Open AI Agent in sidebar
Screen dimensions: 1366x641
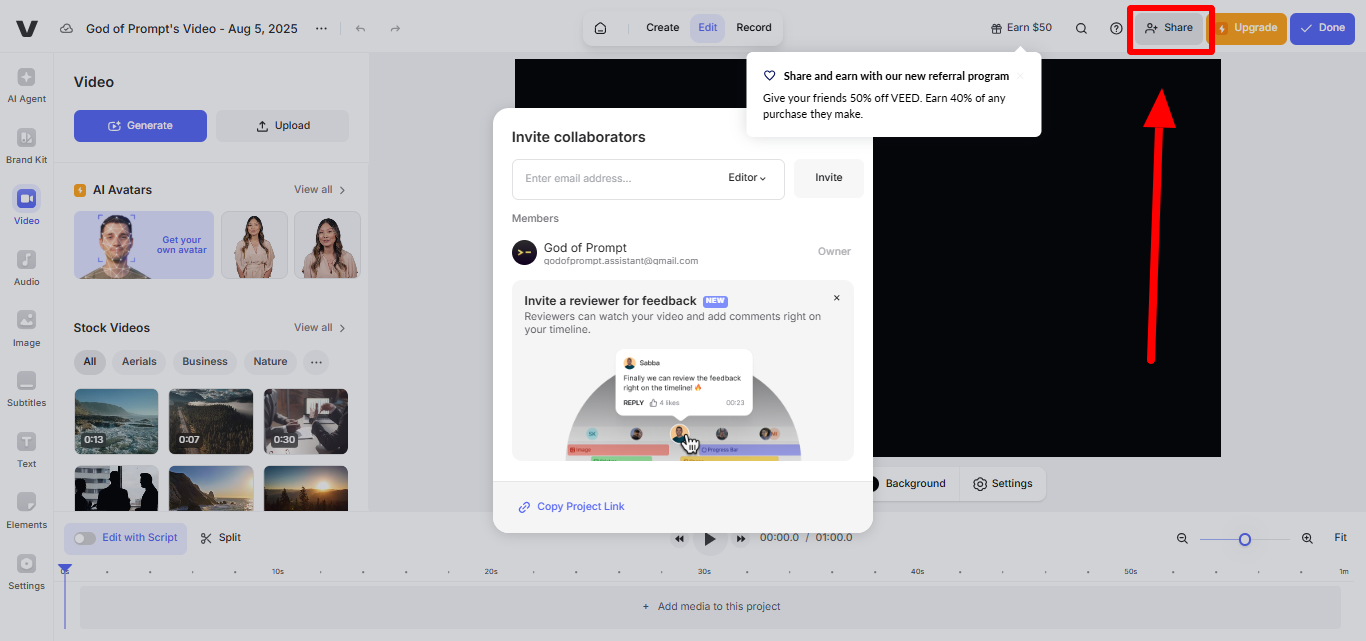(x=27, y=85)
